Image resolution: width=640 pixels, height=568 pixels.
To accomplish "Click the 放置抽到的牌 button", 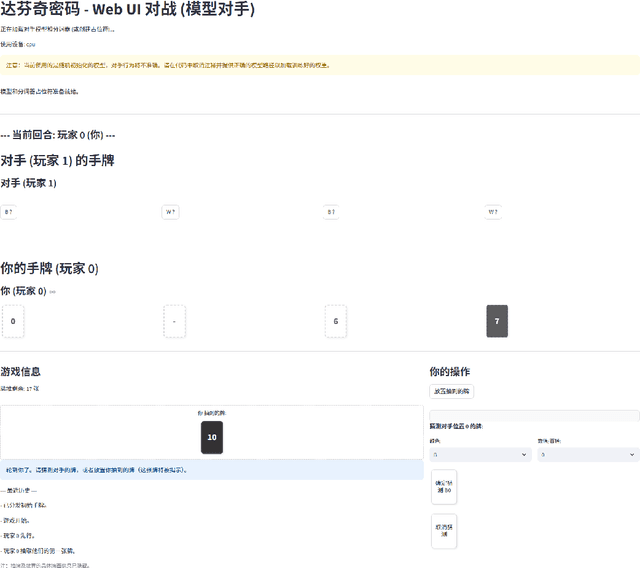I will (453, 391).
